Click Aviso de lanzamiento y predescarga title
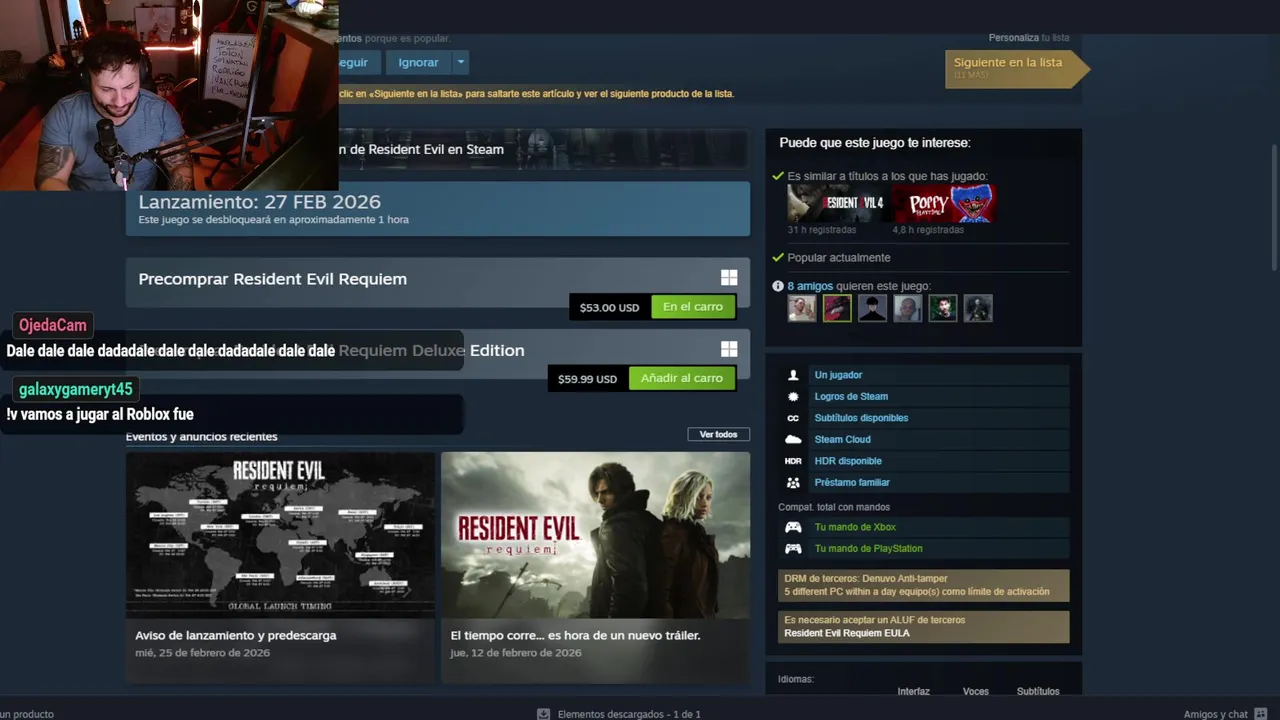The width and height of the screenshot is (1280, 720). tap(236, 635)
